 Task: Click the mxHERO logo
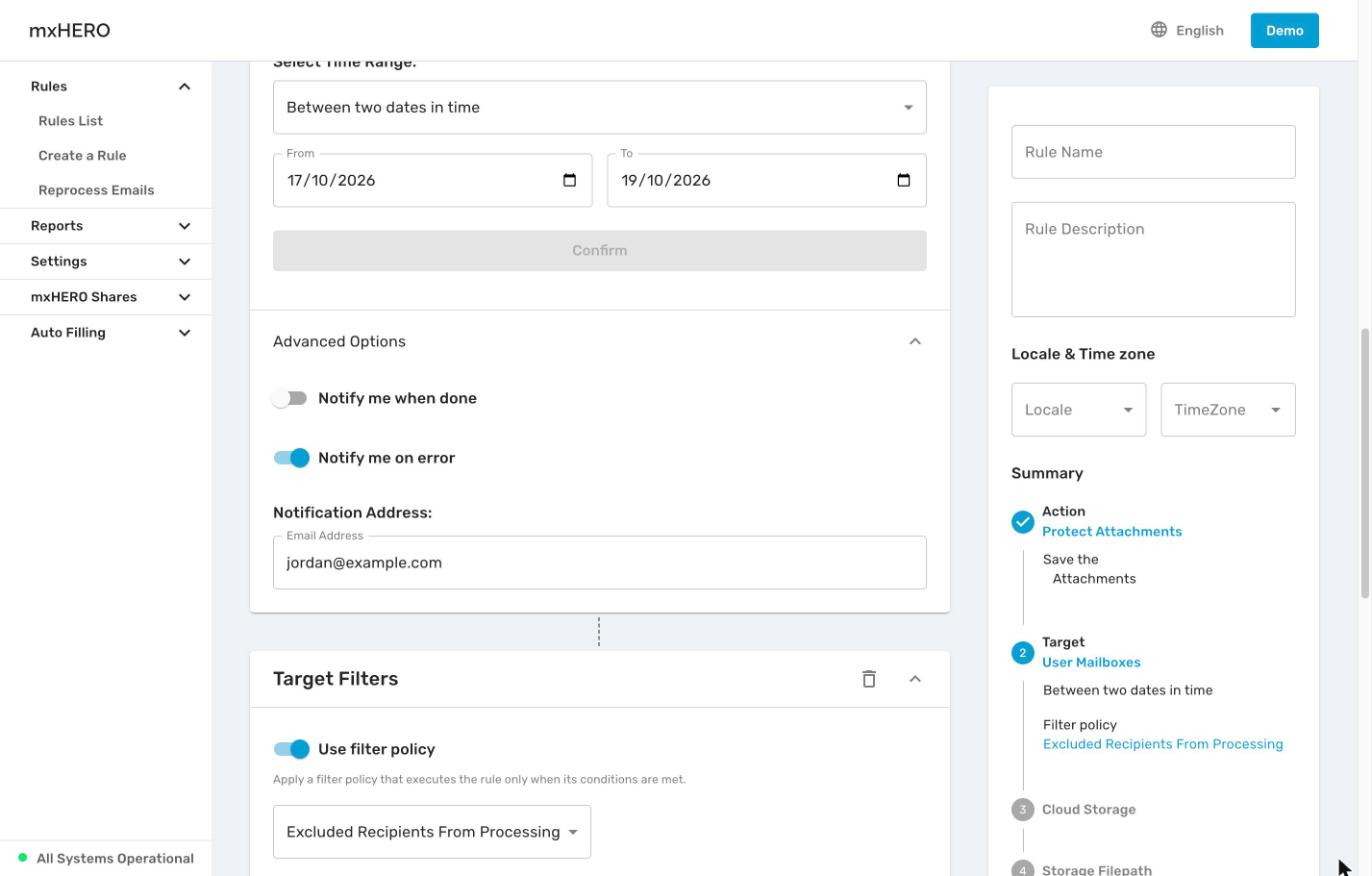(x=70, y=30)
